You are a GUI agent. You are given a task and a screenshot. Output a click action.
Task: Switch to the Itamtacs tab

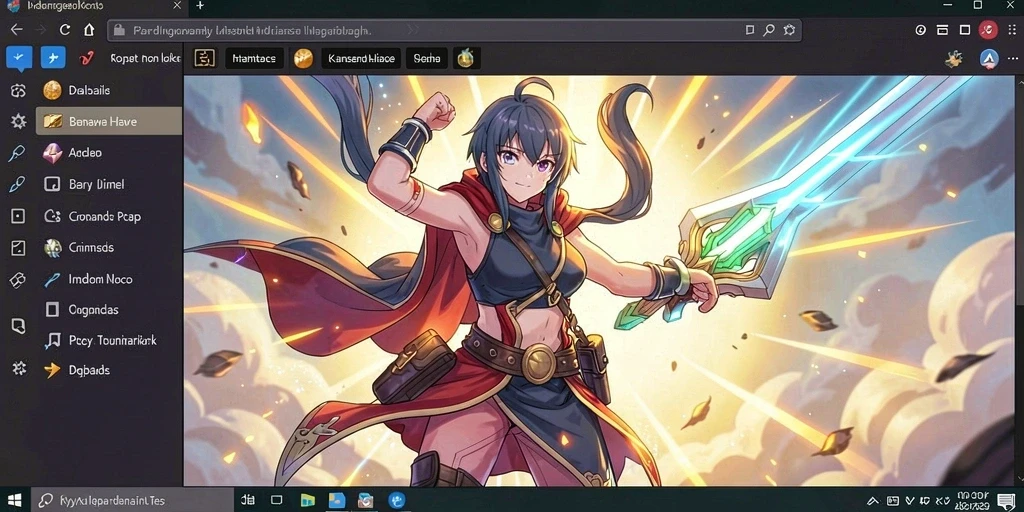(254, 58)
